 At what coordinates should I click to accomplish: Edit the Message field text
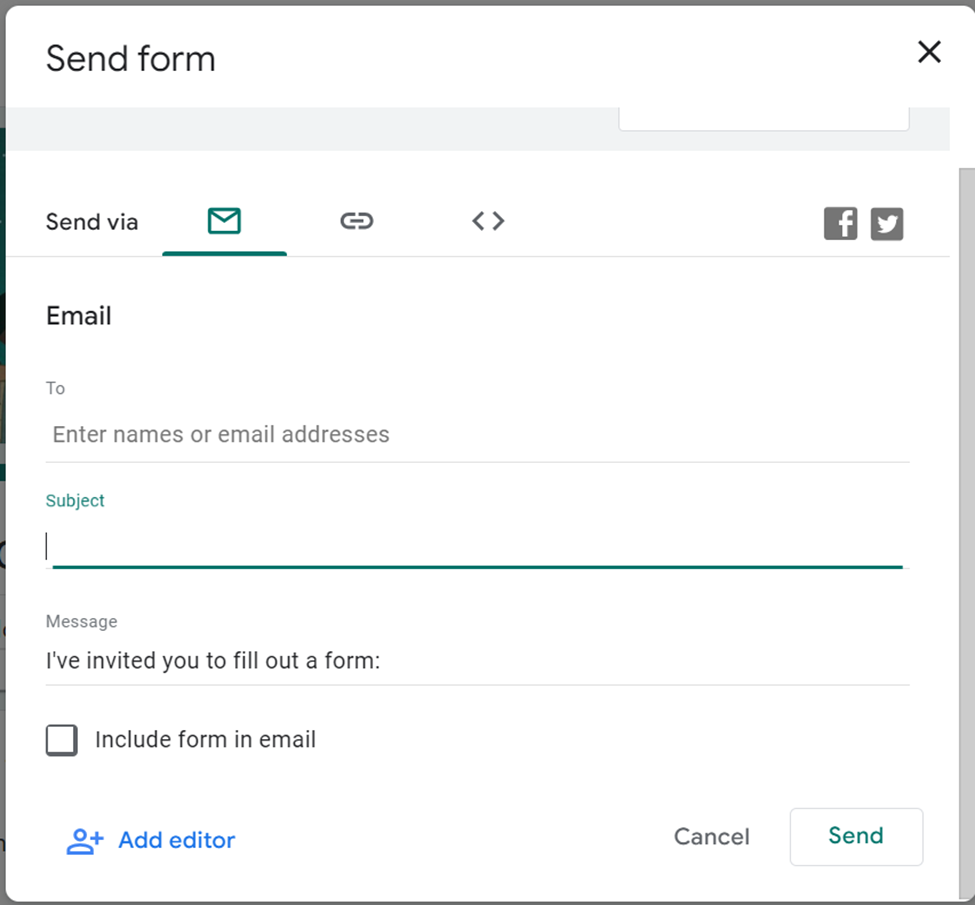click(x=476, y=661)
